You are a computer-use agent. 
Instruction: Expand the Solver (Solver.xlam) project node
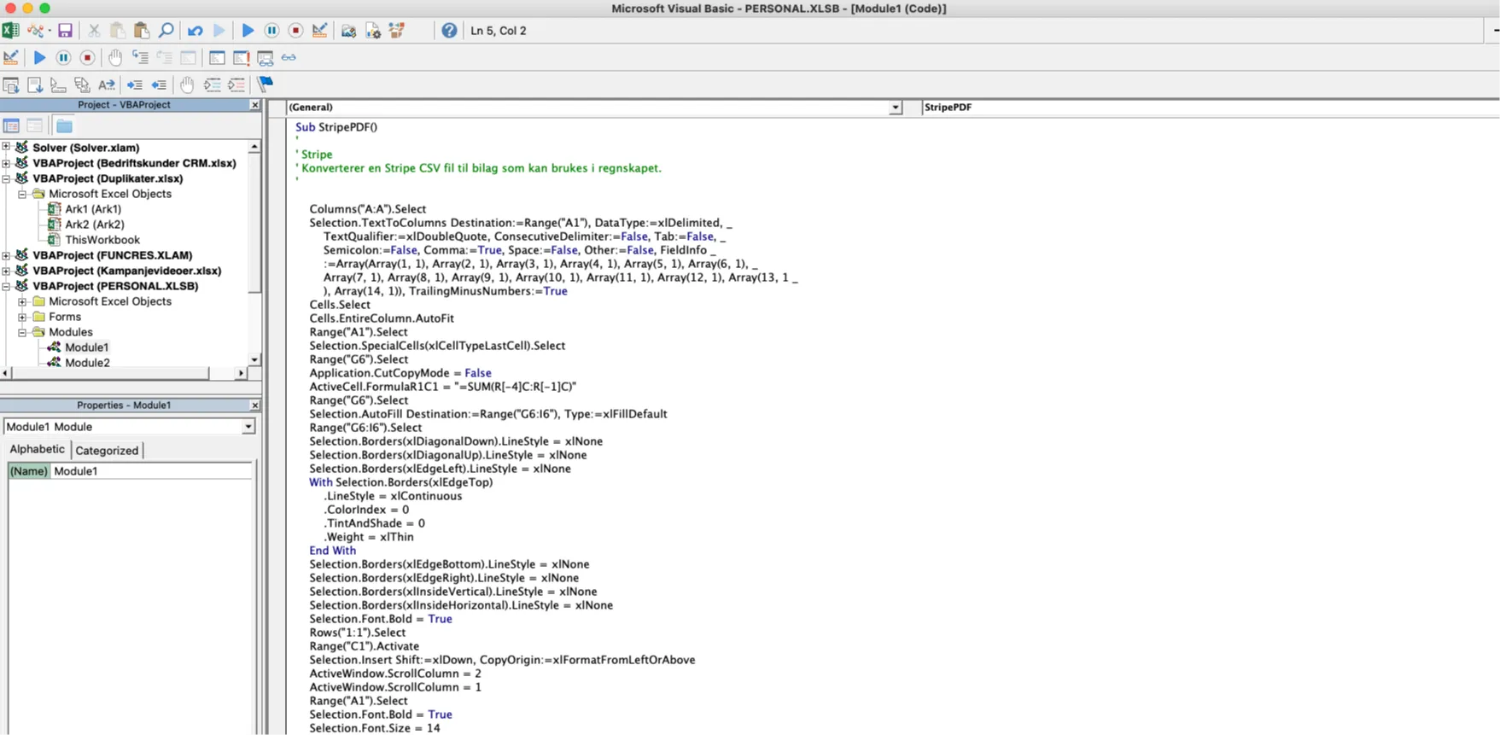pyautogui.click(x=6, y=148)
